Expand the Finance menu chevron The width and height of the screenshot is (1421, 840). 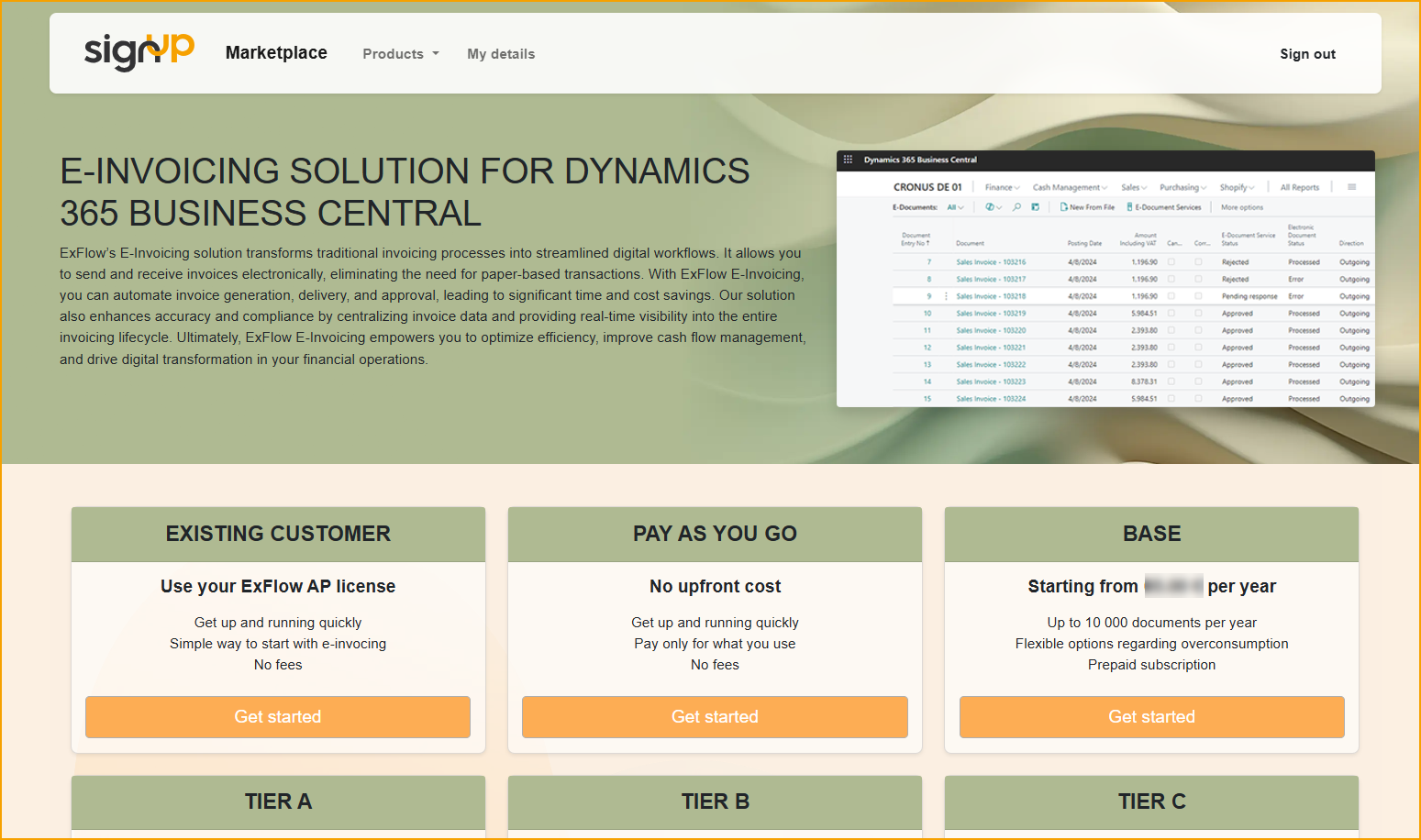pos(1017,188)
